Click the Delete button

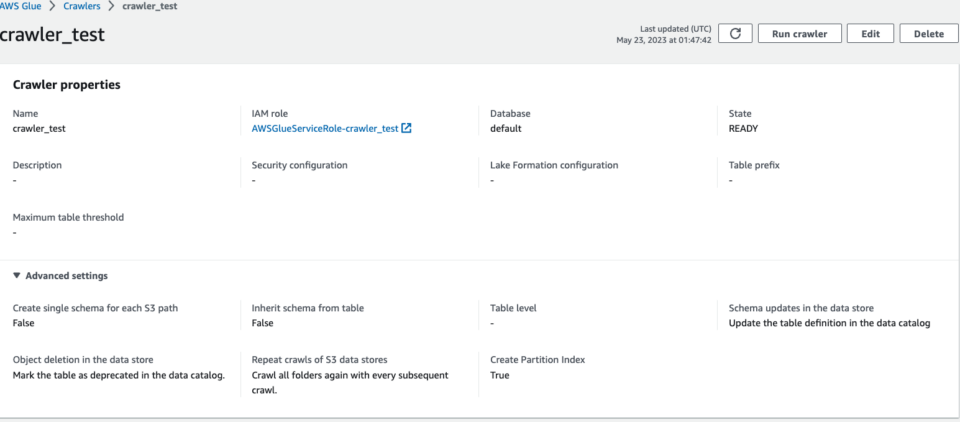[928, 34]
